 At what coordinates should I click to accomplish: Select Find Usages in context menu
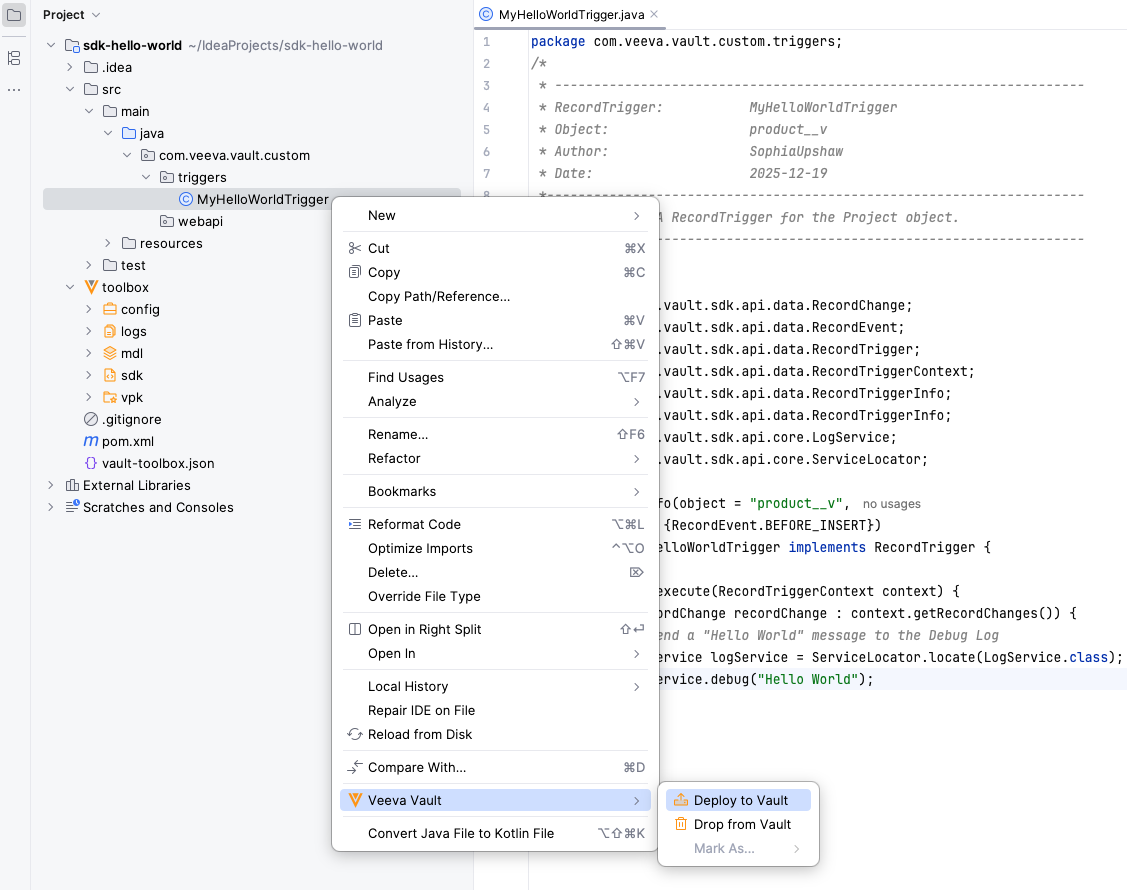(x=495, y=377)
